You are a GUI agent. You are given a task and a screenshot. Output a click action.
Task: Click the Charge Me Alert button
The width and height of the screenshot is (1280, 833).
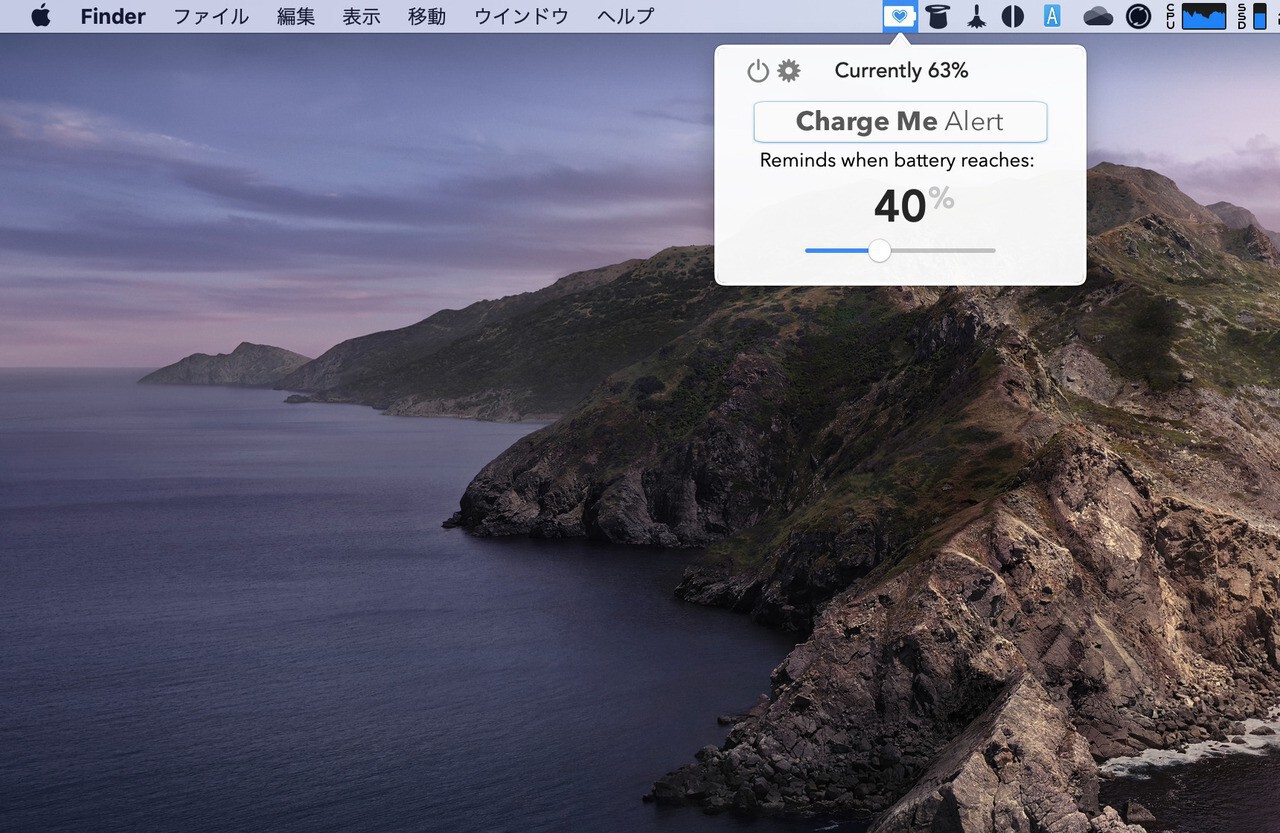pyautogui.click(x=900, y=122)
